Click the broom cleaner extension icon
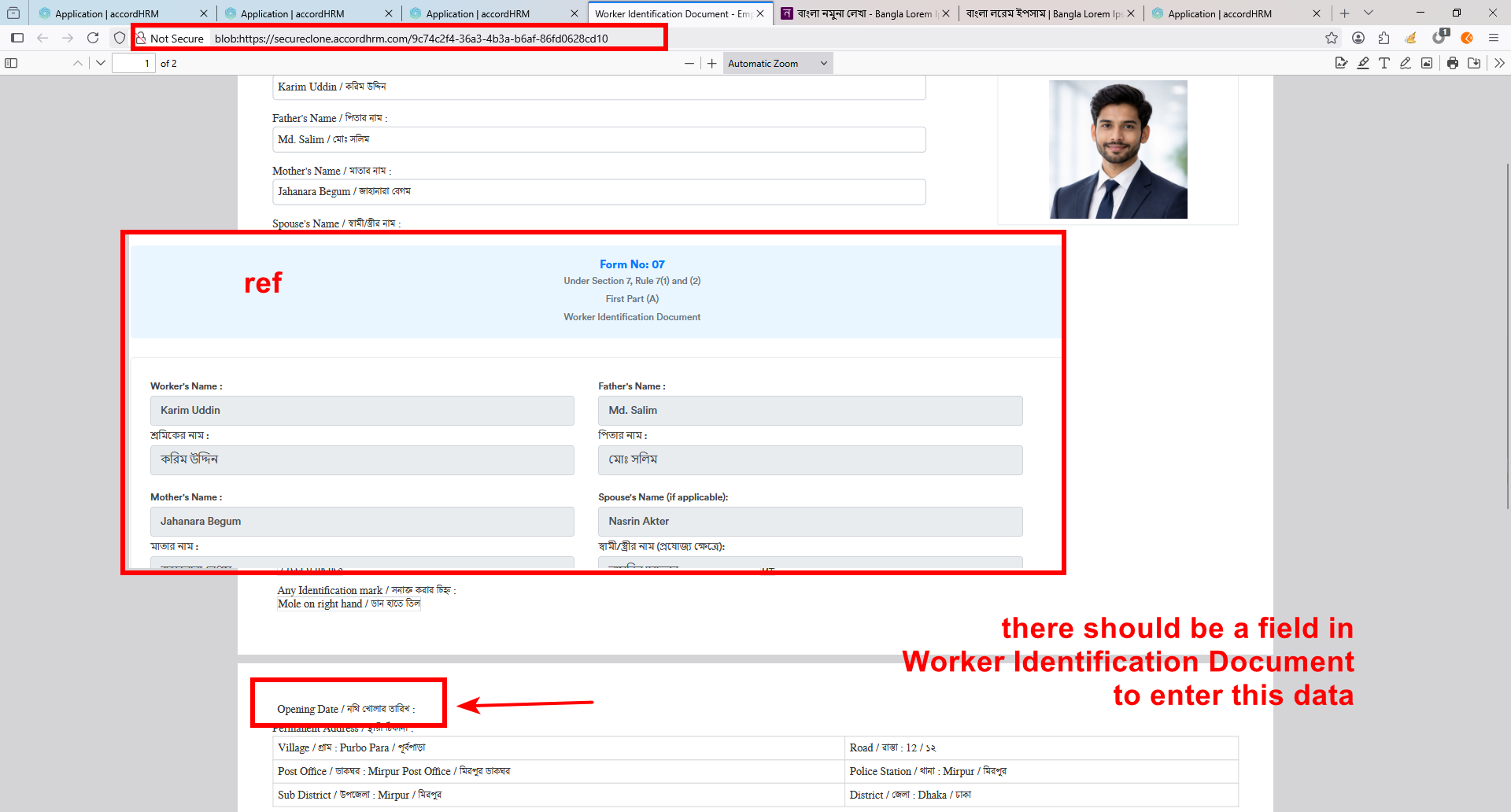 pos(1411,38)
